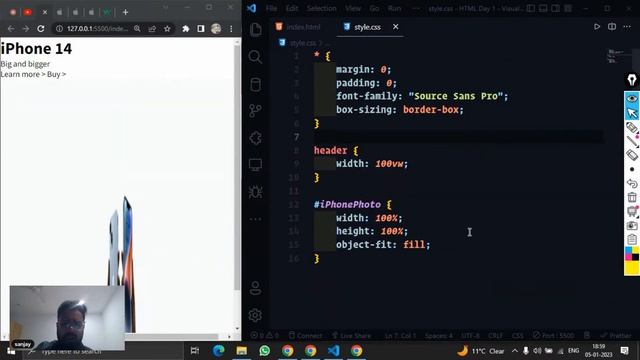The image size is (640, 360).
Task: Go back in Chrome
Action: tap(11, 29)
